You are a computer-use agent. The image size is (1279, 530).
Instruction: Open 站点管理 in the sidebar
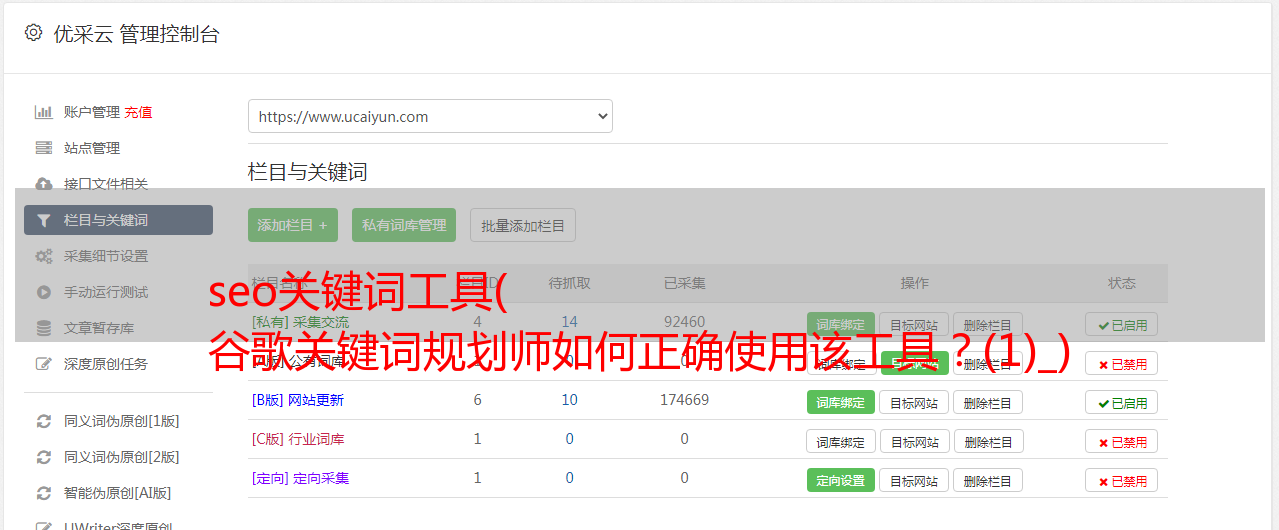(x=92, y=148)
